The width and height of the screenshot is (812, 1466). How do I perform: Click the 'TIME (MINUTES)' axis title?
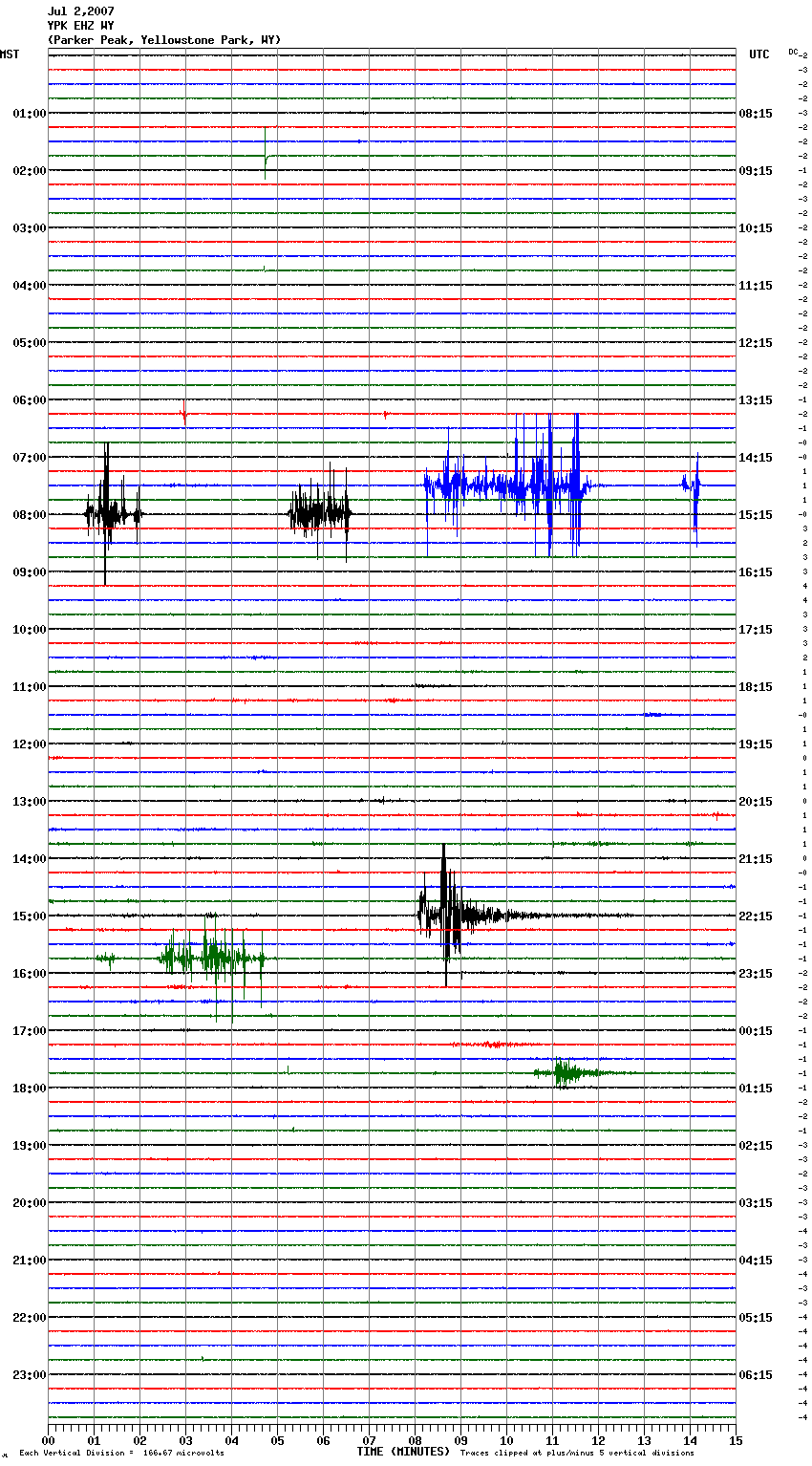(x=403, y=1452)
